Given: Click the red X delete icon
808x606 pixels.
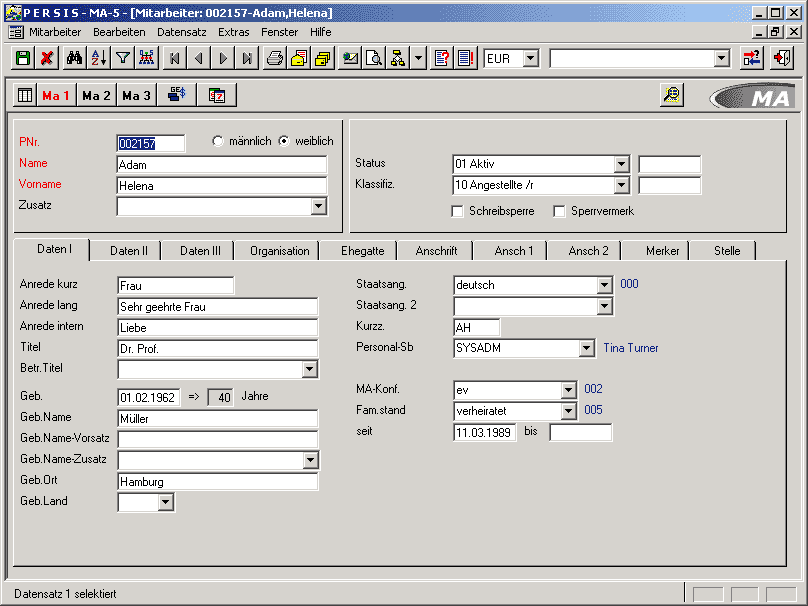Looking at the screenshot, I should click(46, 59).
